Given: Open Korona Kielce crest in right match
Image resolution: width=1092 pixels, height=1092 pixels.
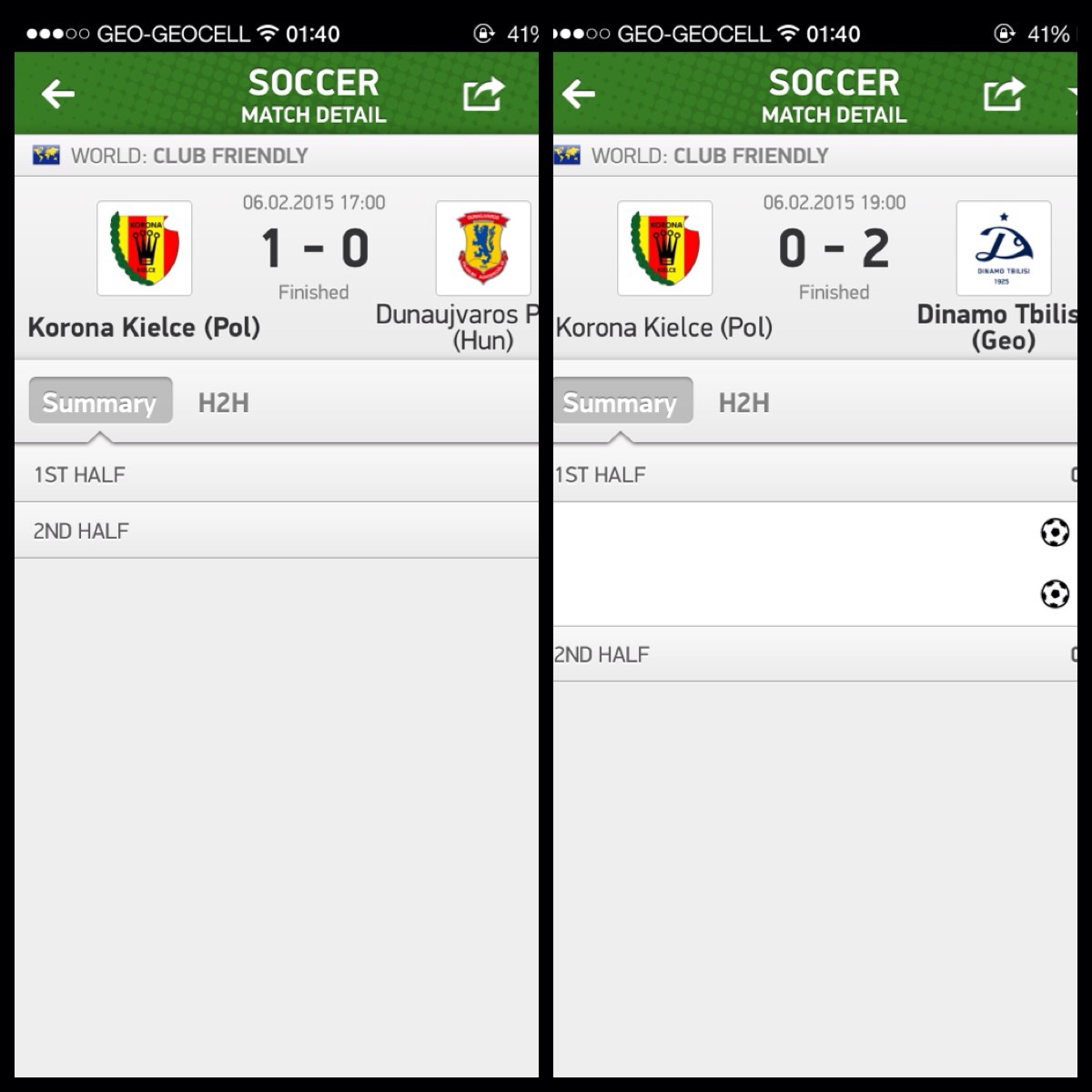Looking at the screenshot, I should point(665,248).
